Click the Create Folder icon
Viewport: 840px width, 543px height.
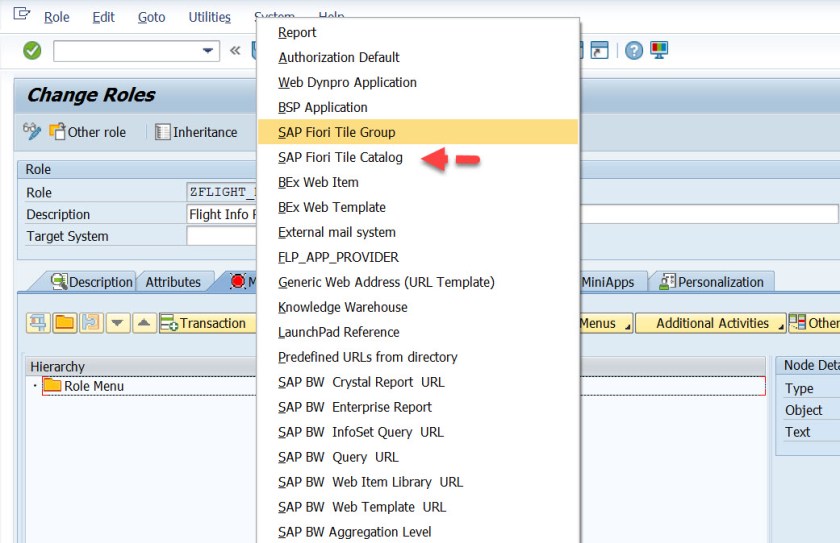65,323
